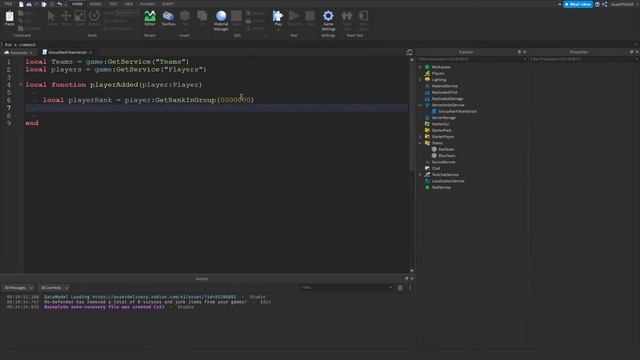Viewport: 640px width, 360px height.
Task: Undock the Explorer panel
Action: pyautogui.click(x=519, y=52)
